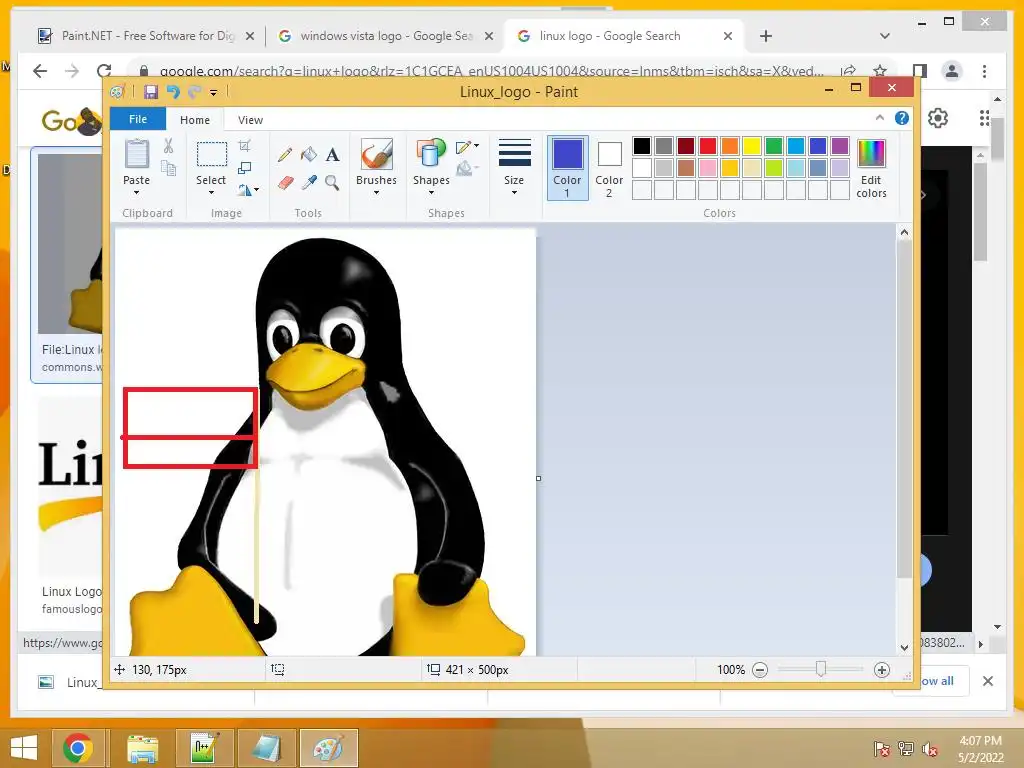Click the Shapes gallery icon
The image size is (1024, 768).
pyautogui.click(x=431, y=155)
